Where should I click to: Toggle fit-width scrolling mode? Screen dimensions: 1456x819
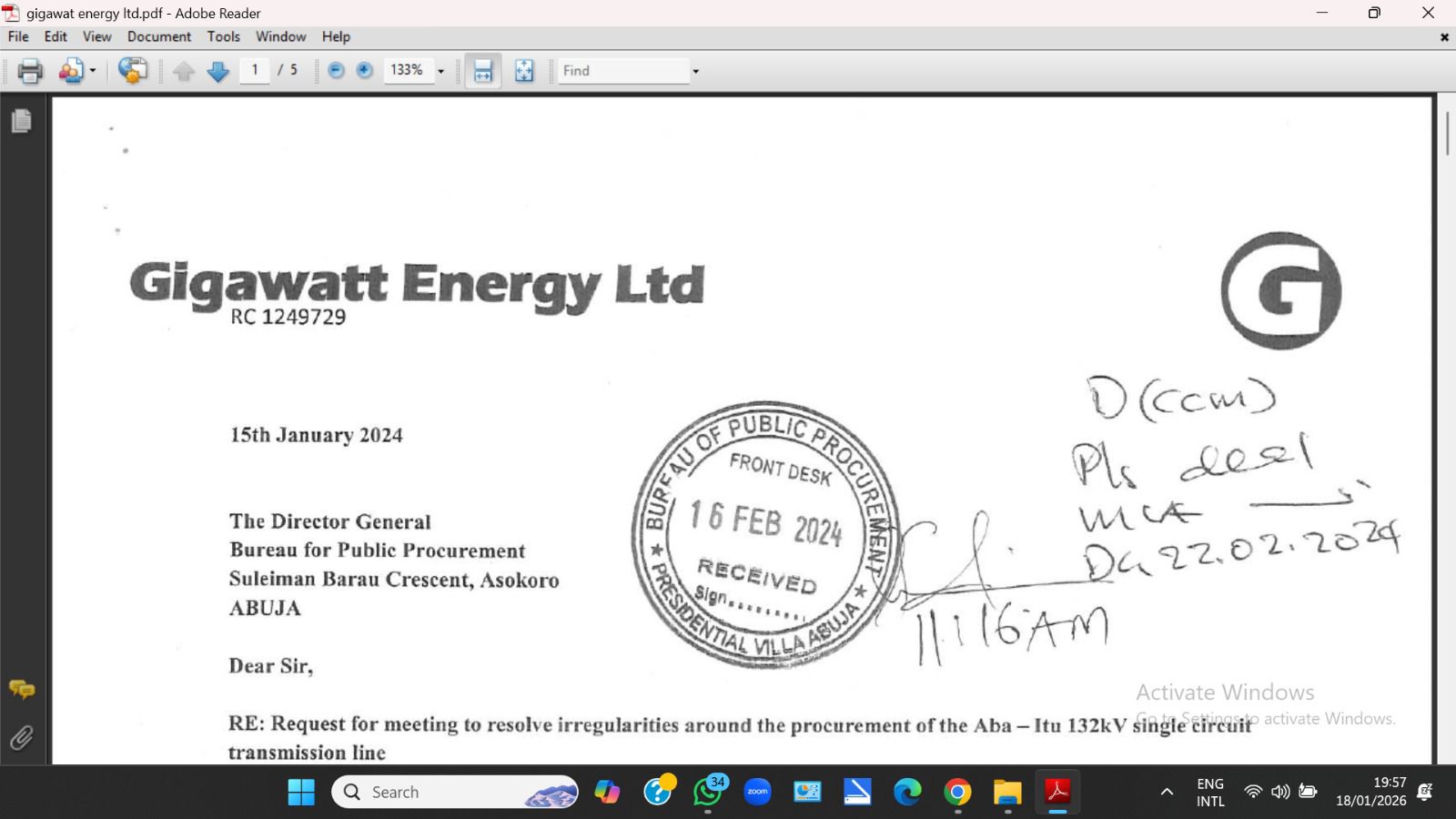pos(482,71)
